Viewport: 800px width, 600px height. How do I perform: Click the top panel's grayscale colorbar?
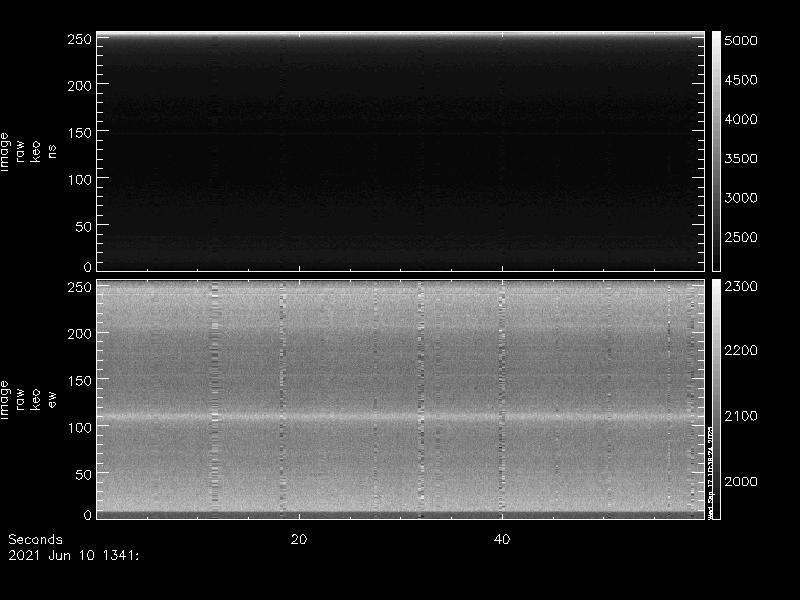[x=716, y=150]
